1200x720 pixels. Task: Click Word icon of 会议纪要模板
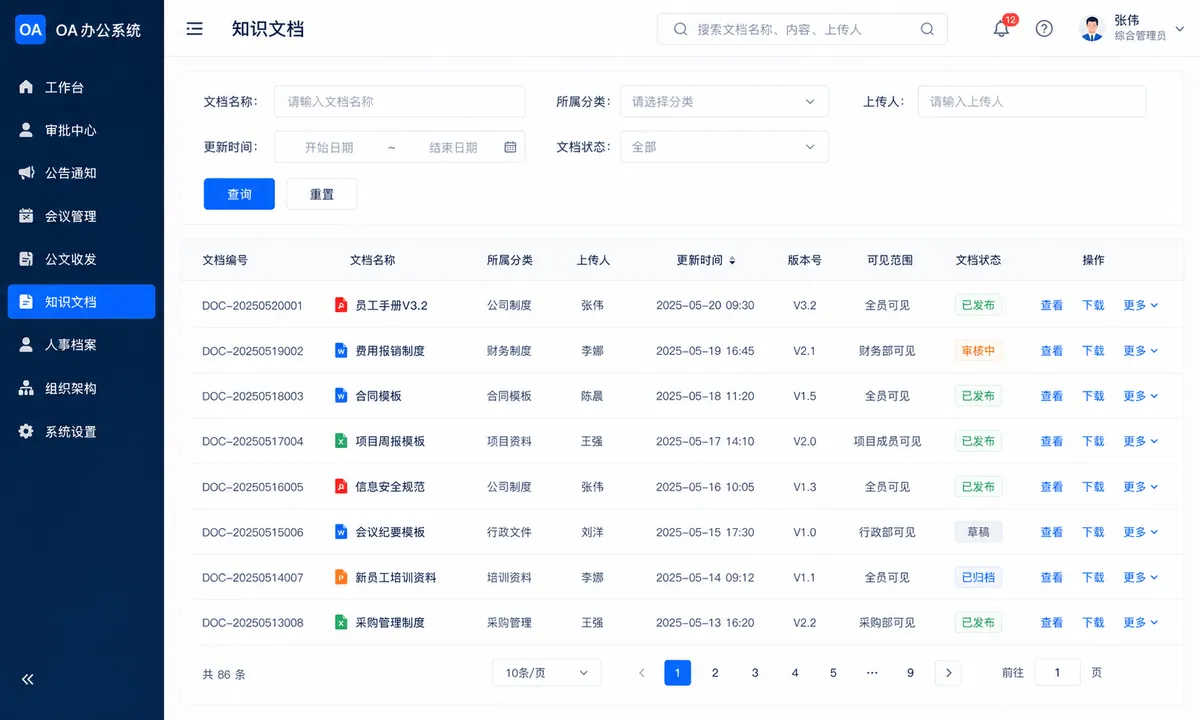coord(341,532)
